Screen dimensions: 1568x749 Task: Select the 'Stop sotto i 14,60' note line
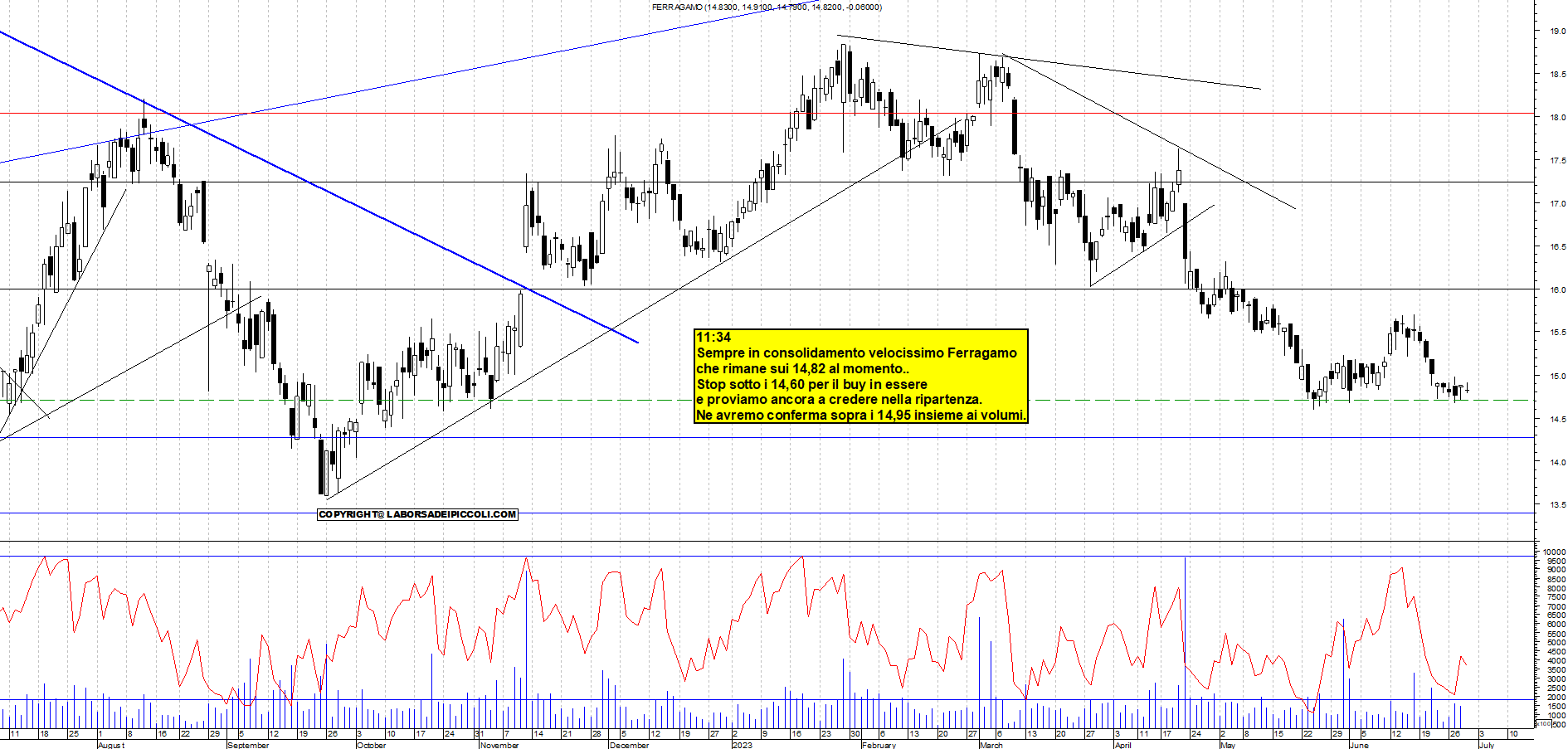pyautogui.click(x=811, y=385)
